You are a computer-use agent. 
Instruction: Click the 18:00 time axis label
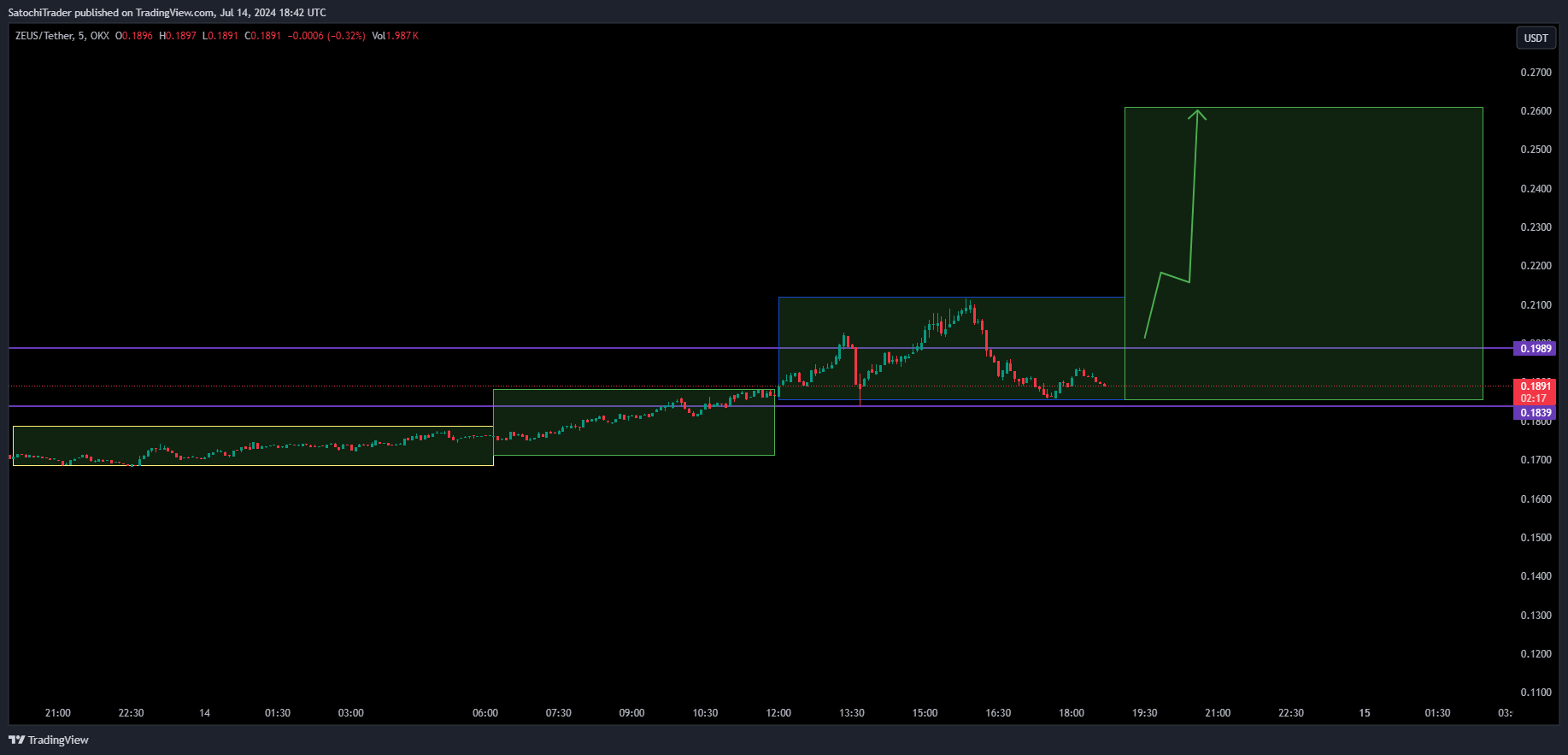[x=1072, y=713]
